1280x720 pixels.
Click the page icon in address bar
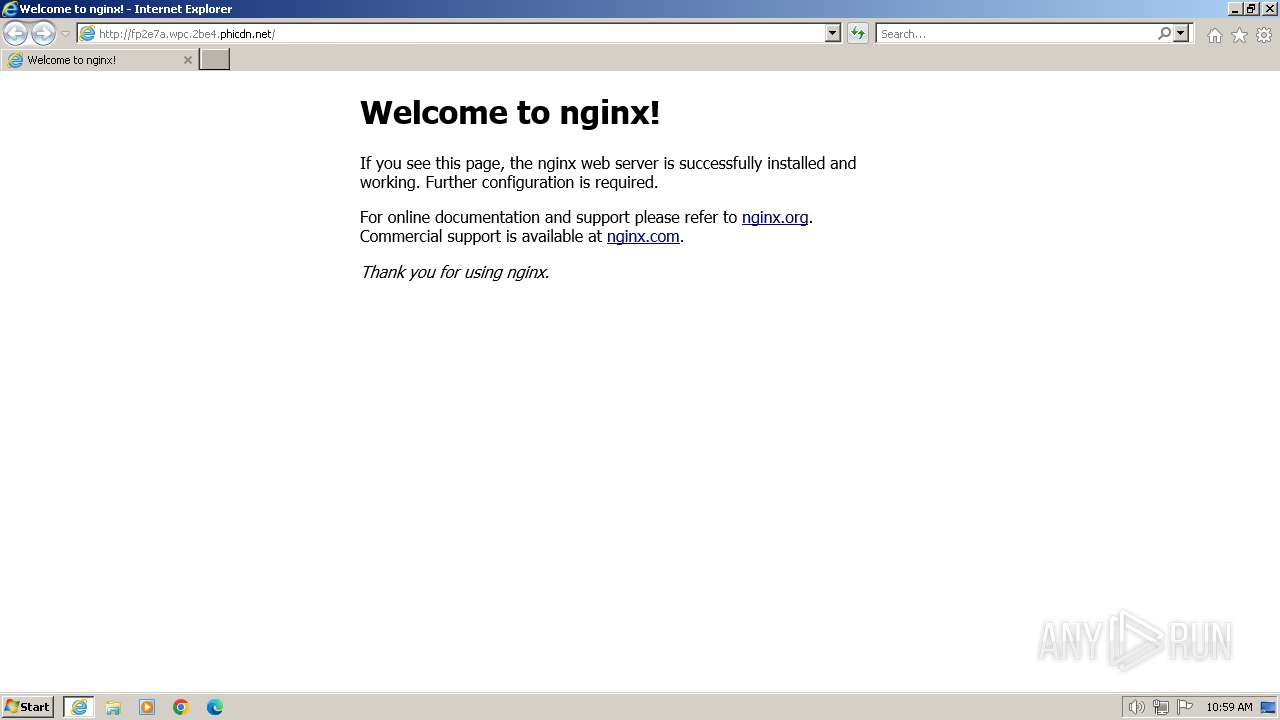87,34
